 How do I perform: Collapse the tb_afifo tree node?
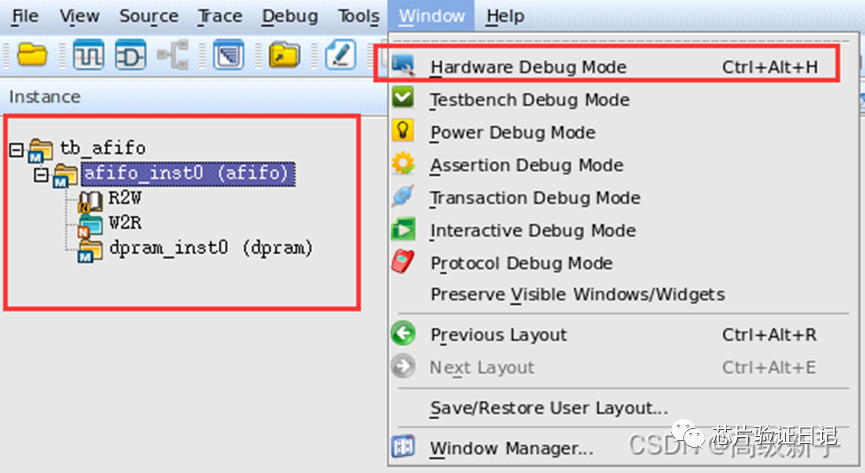click(x=17, y=150)
